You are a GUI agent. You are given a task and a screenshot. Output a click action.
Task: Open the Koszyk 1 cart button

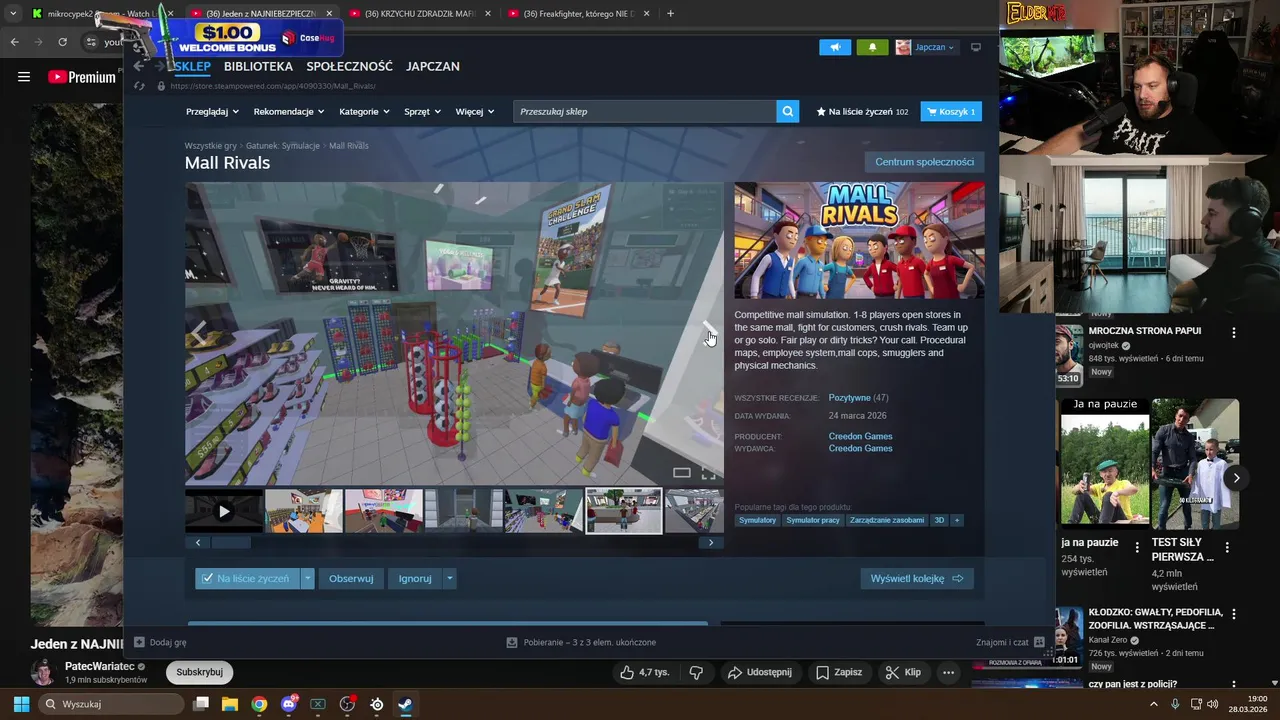click(951, 111)
